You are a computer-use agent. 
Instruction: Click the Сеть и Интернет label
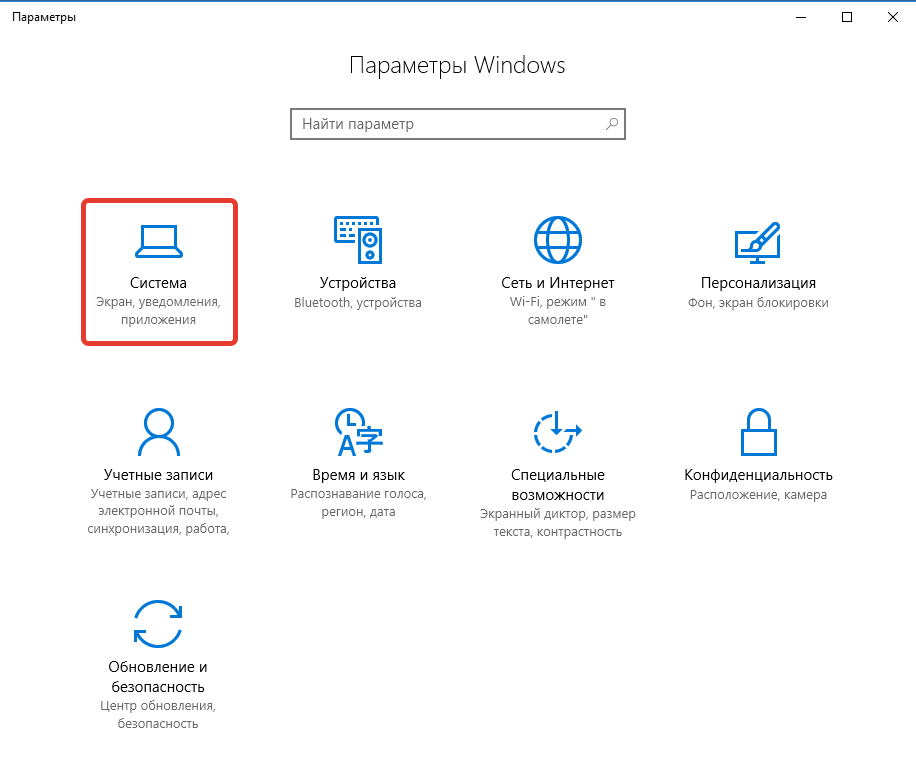tap(558, 283)
